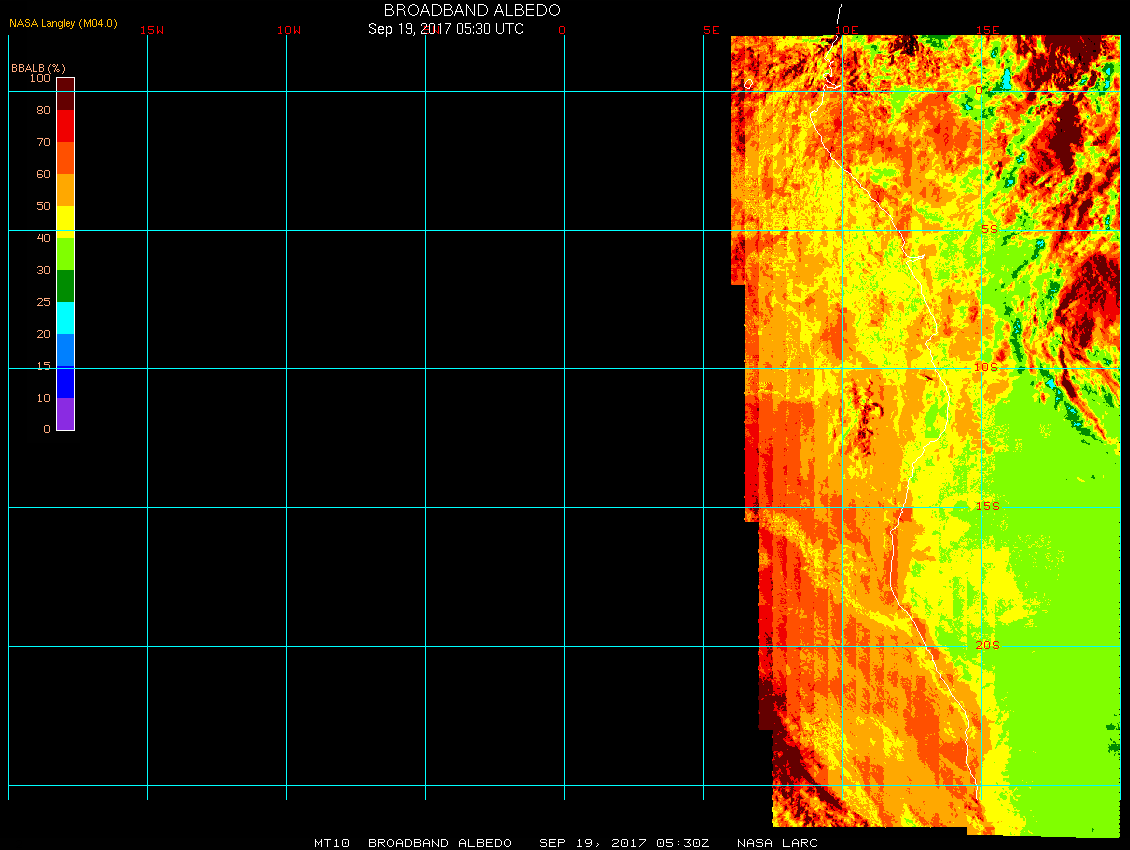Click the BBALB (%) legend heading

[x=38, y=67]
